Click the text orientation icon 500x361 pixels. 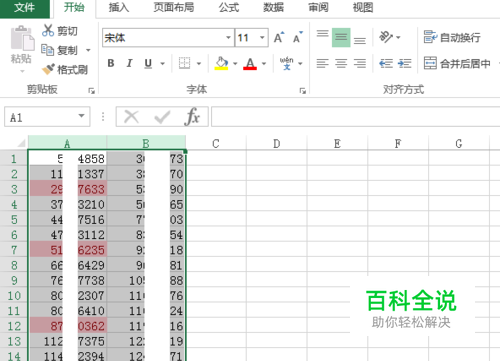pyautogui.click(x=386, y=37)
